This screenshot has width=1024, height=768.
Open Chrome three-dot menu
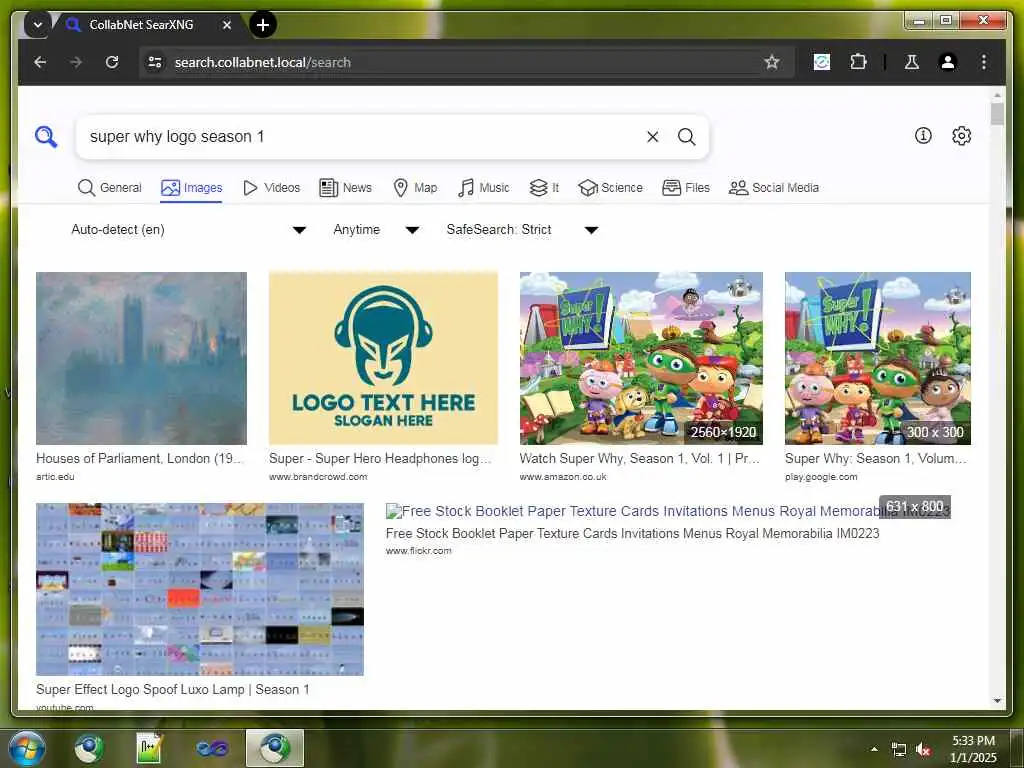[x=984, y=62]
